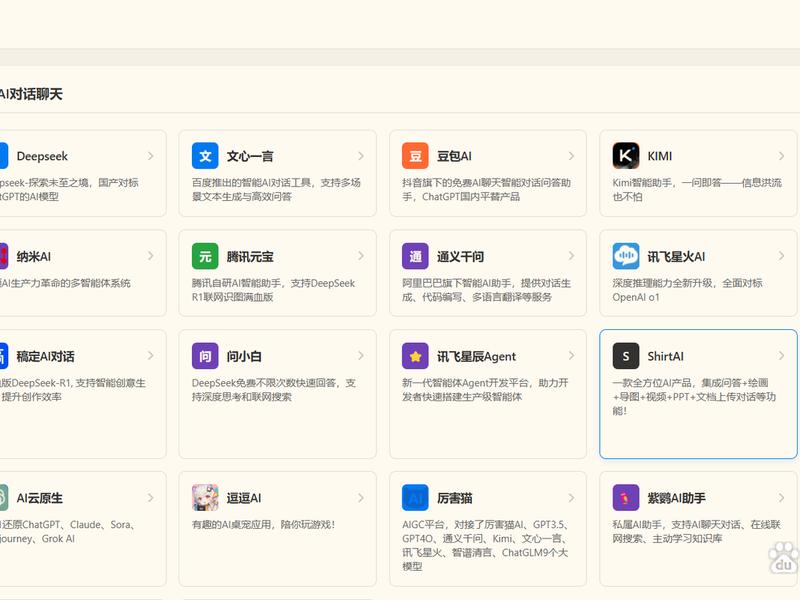Click description '一款全方位AI产品'
Image resolution: width=800 pixels, height=600 pixels.
click(694, 396)
